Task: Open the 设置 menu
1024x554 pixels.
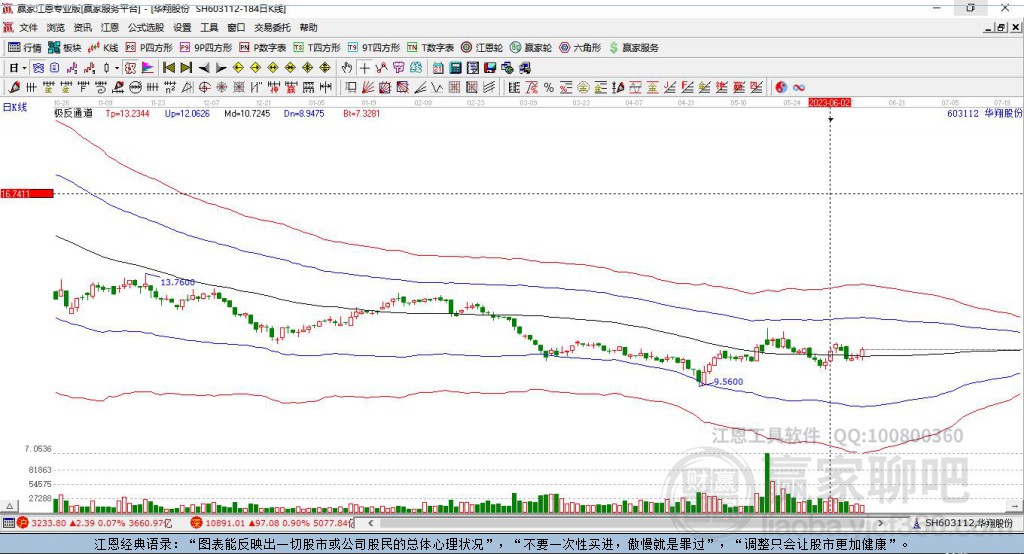Action: click(x=182, y=27)
